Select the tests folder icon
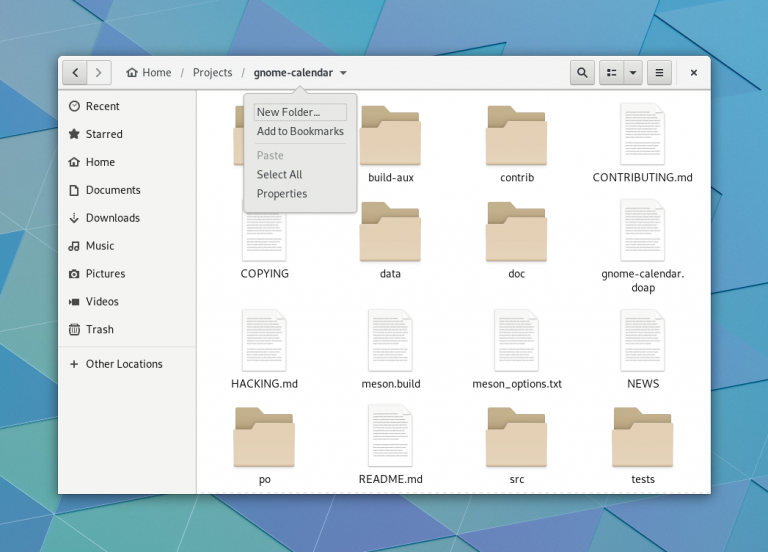 tap(643, 437)
